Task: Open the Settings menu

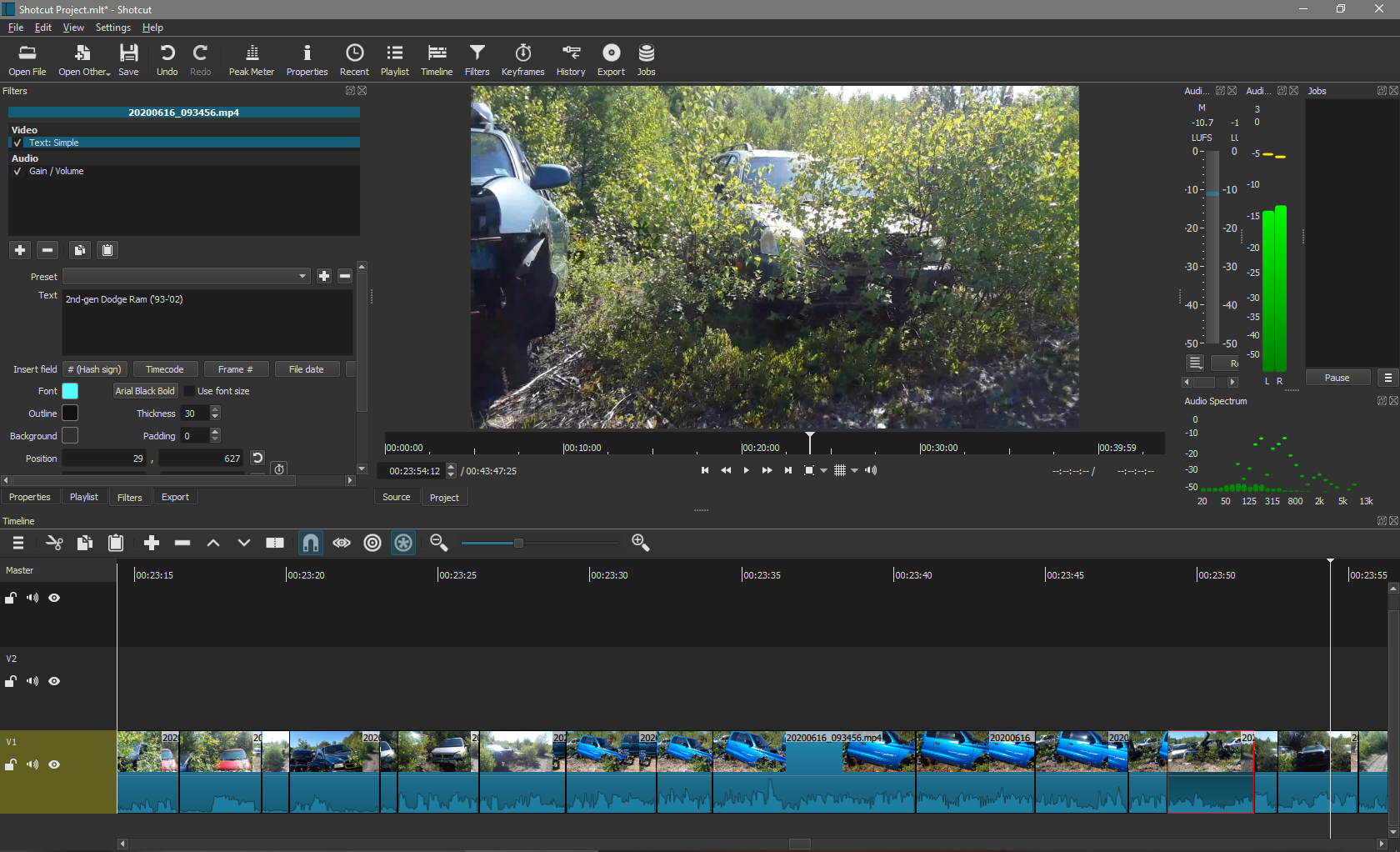Action: pyautogui.click(x=113, y=28)
